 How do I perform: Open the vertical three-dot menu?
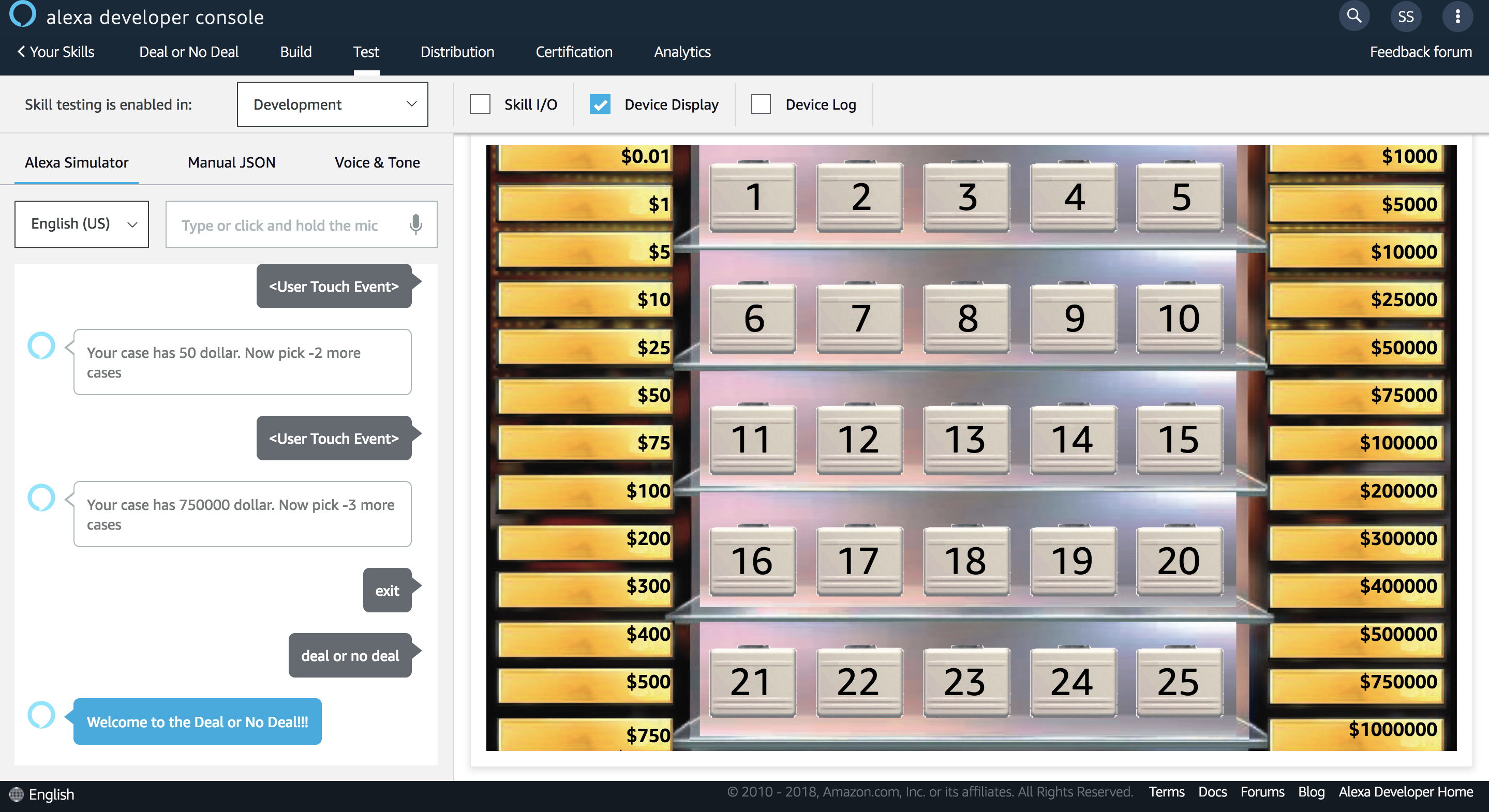pyautogui.click(x=1457, y=16)
